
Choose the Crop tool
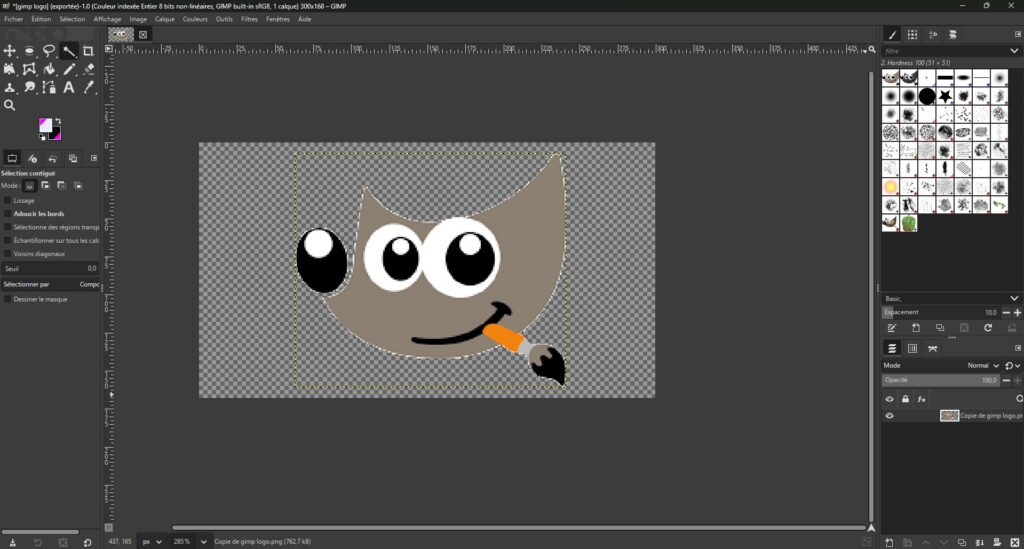click(x=89, y=51)
